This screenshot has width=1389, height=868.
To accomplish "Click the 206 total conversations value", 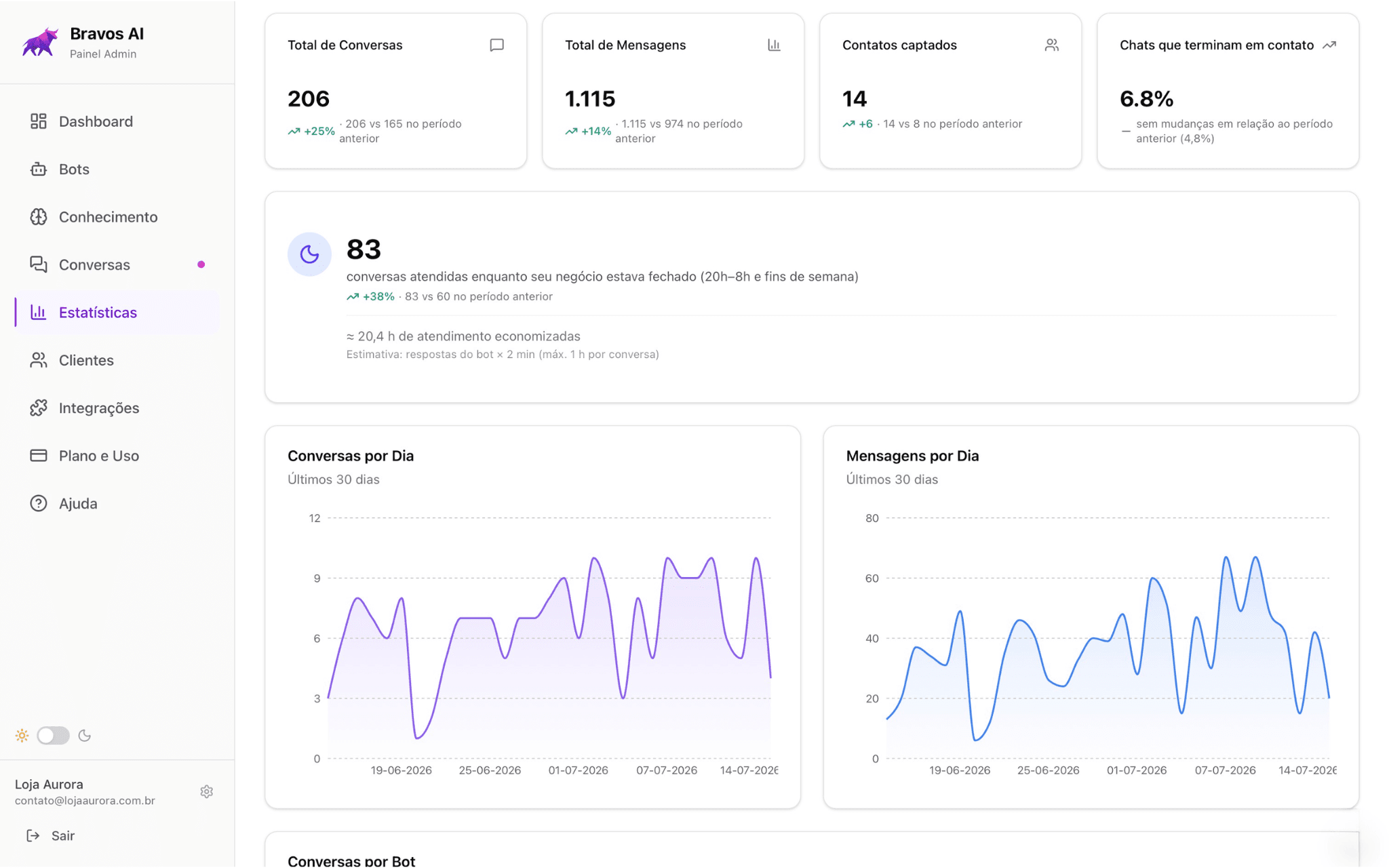I will pyautogui.click(x=308, y=99).
